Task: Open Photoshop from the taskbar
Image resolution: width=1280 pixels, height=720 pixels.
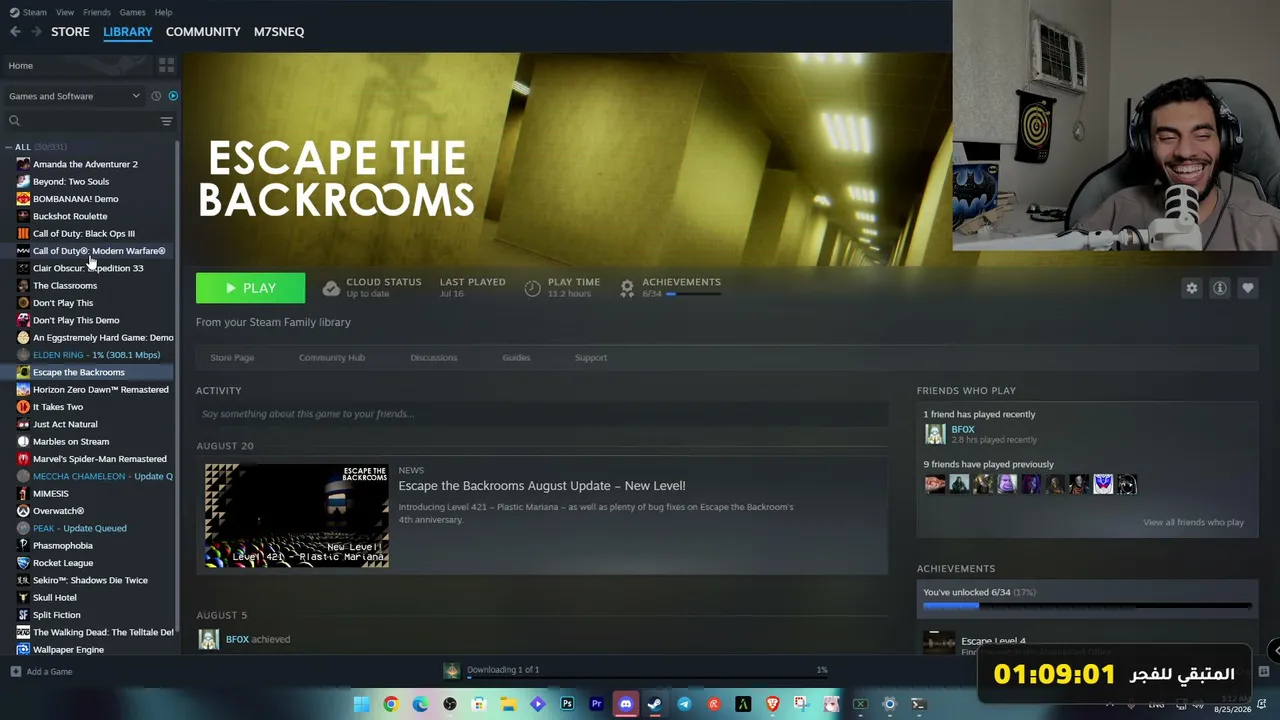Action: point(567,704)
